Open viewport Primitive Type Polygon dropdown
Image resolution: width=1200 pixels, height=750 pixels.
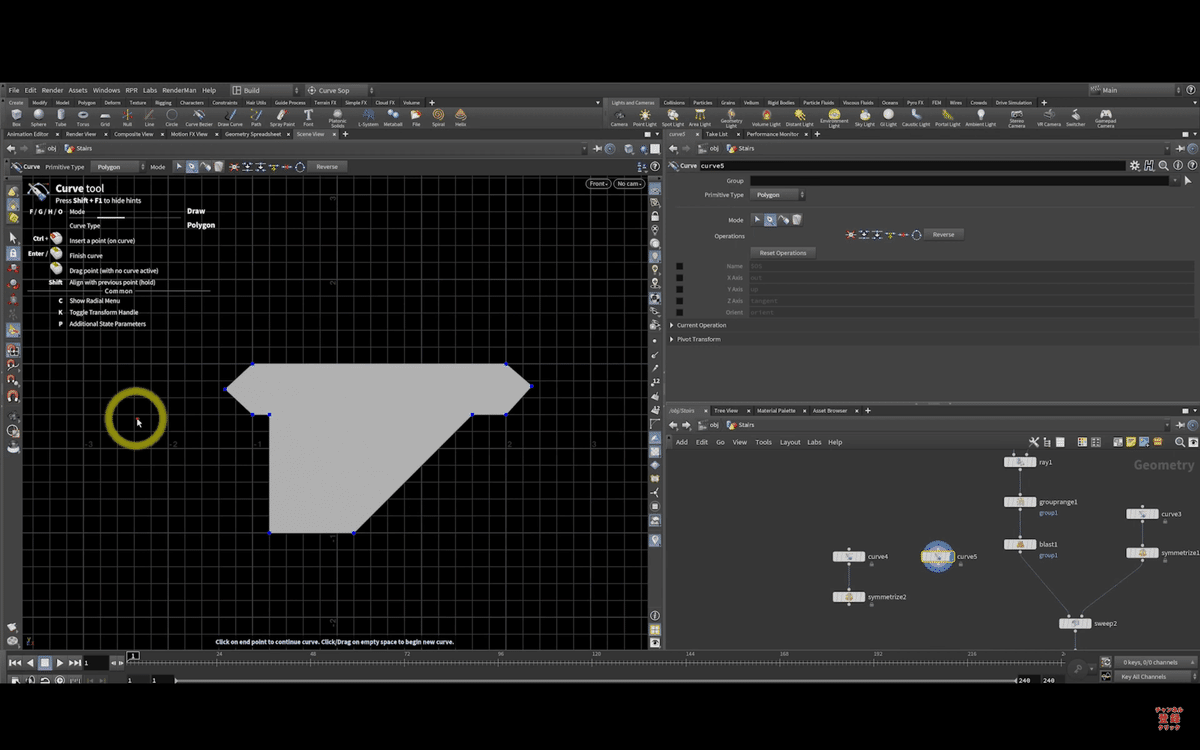pyautogui.click(x=119, y=167)
